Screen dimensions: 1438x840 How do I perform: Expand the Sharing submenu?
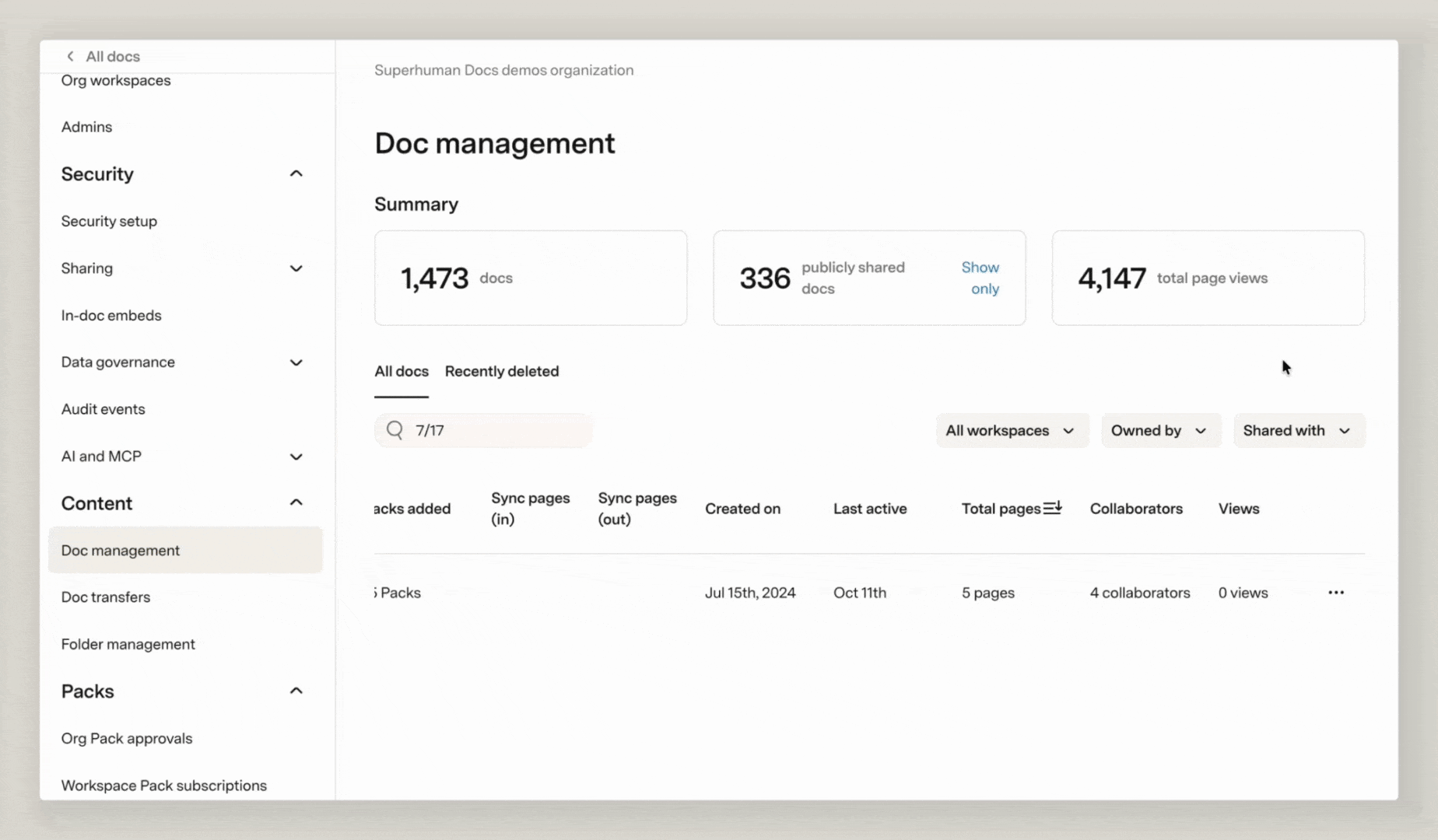(296, 268)
